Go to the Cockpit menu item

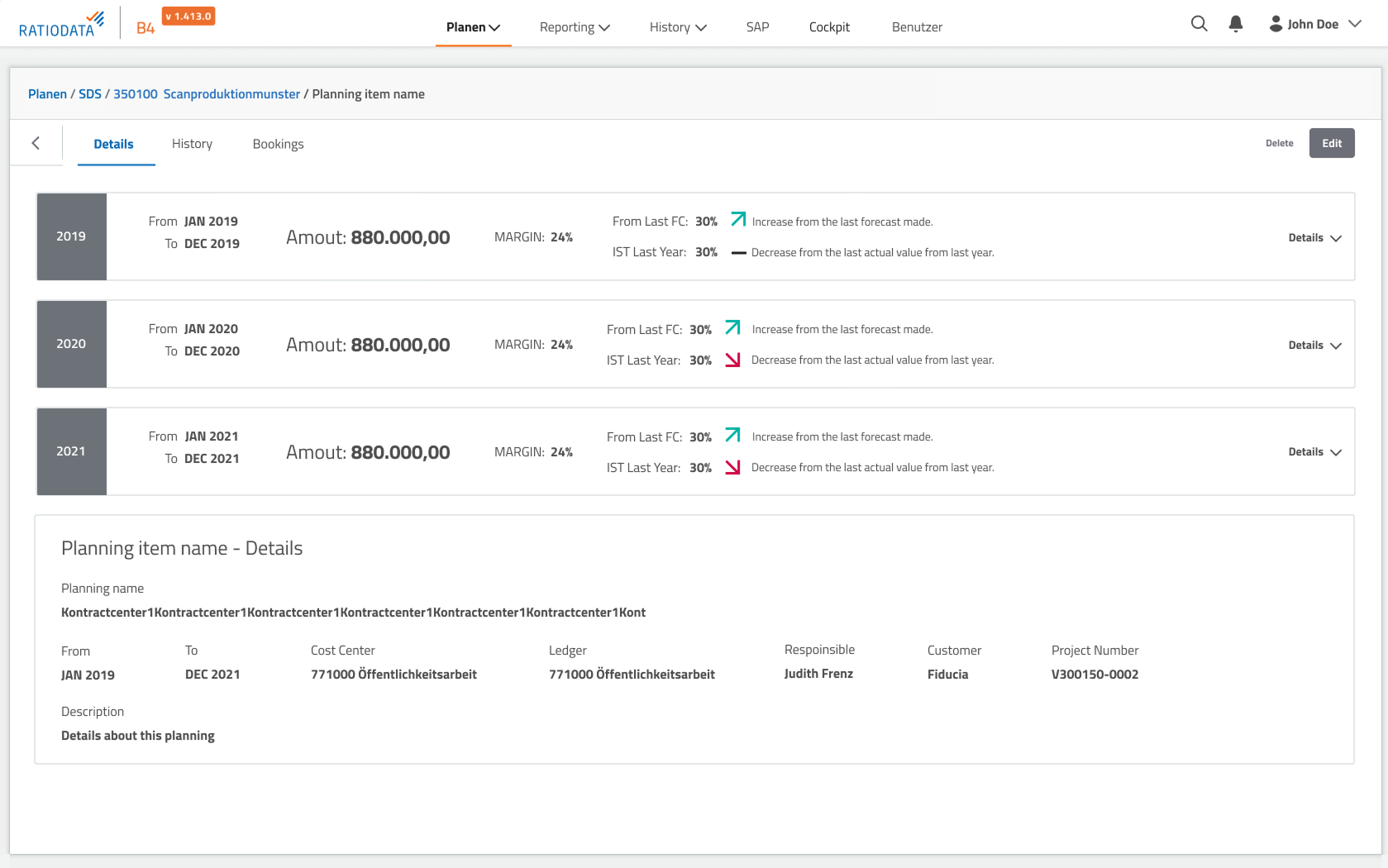pyautogui.click(x=829, y=27)
